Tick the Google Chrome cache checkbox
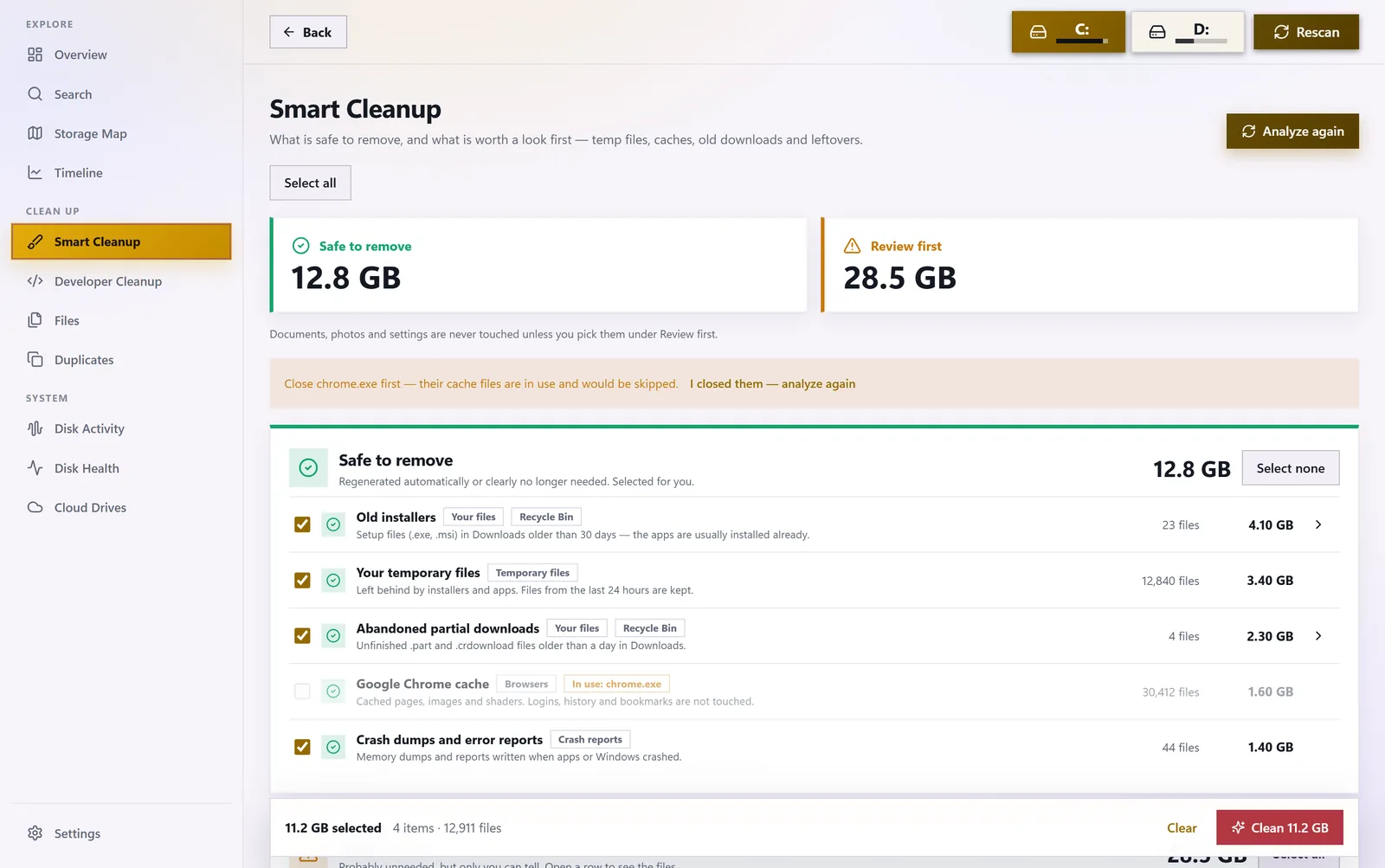1385x868 pixels. click(302, 691)
